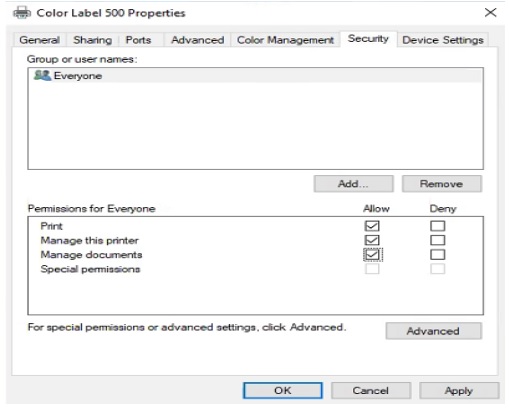Open the Advanced tab
The width and height of the screenshot is (509, 413).
tap(197, 40)
